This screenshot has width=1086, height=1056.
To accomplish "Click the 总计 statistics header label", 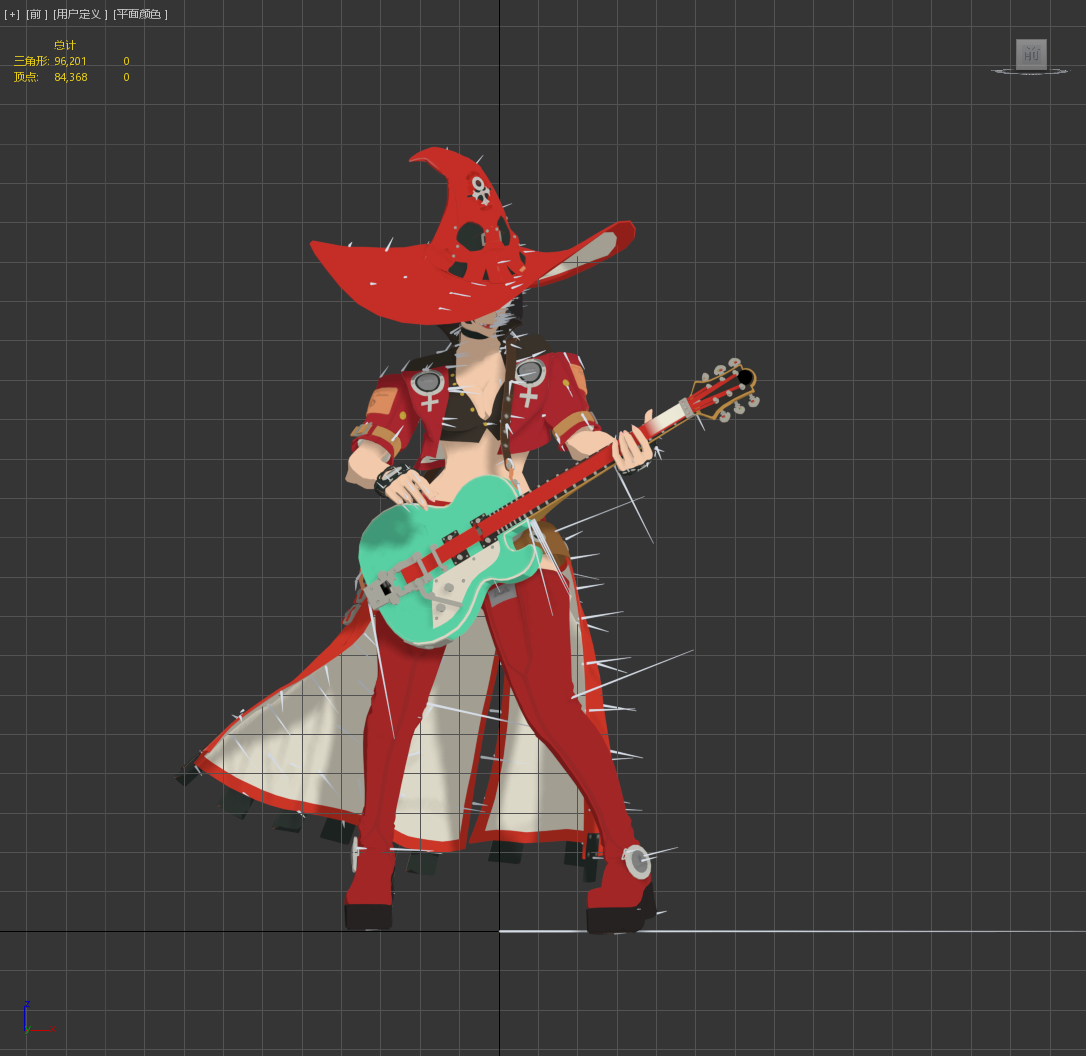I will (x=64, y=45).
